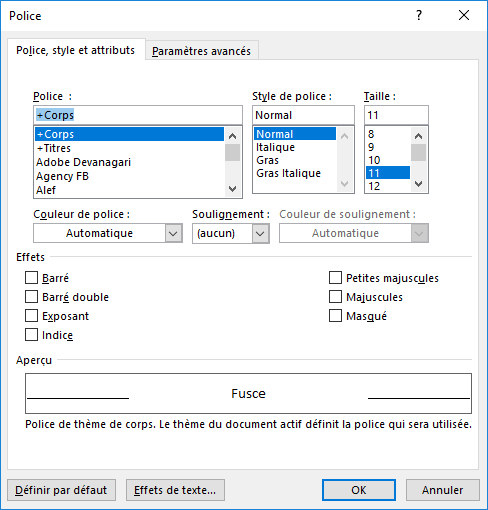Enable the Barré checkbox

pos(31,278)
